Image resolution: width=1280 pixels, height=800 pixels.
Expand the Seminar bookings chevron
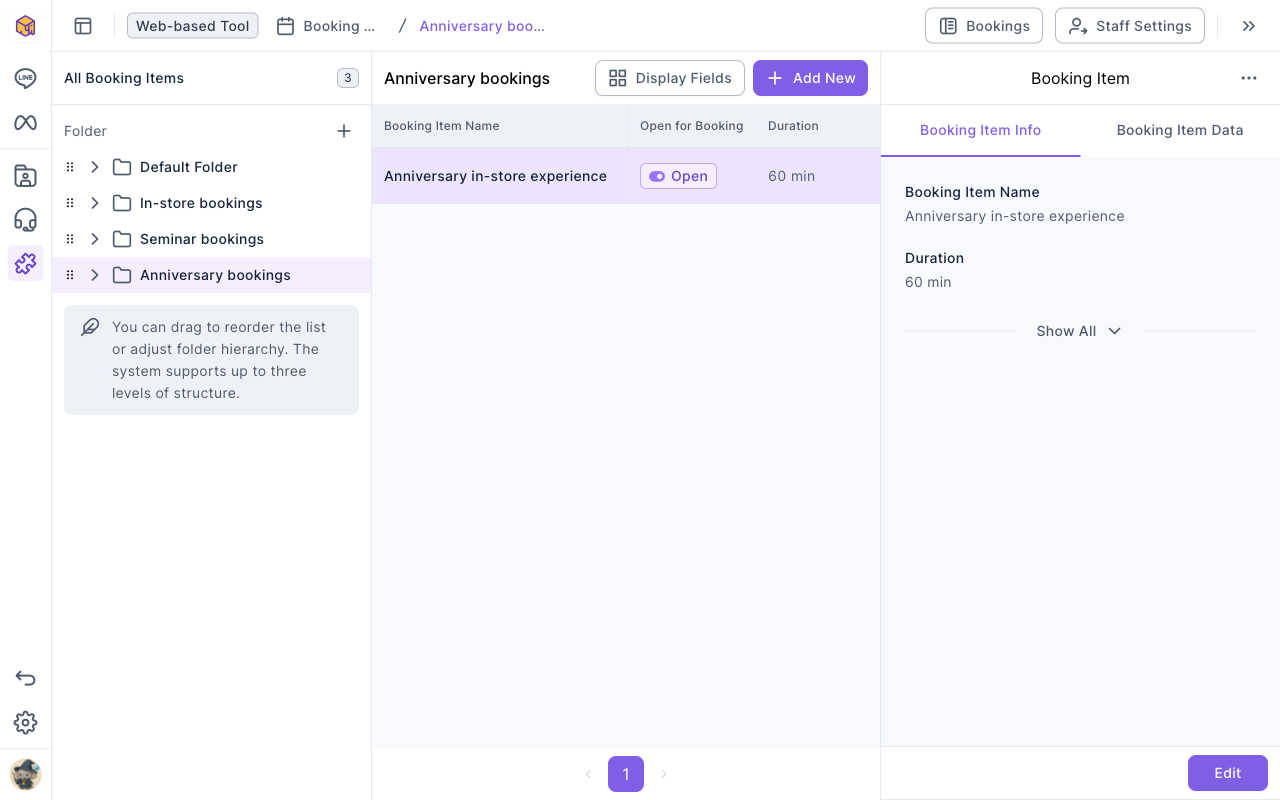[x=95, y=239]
